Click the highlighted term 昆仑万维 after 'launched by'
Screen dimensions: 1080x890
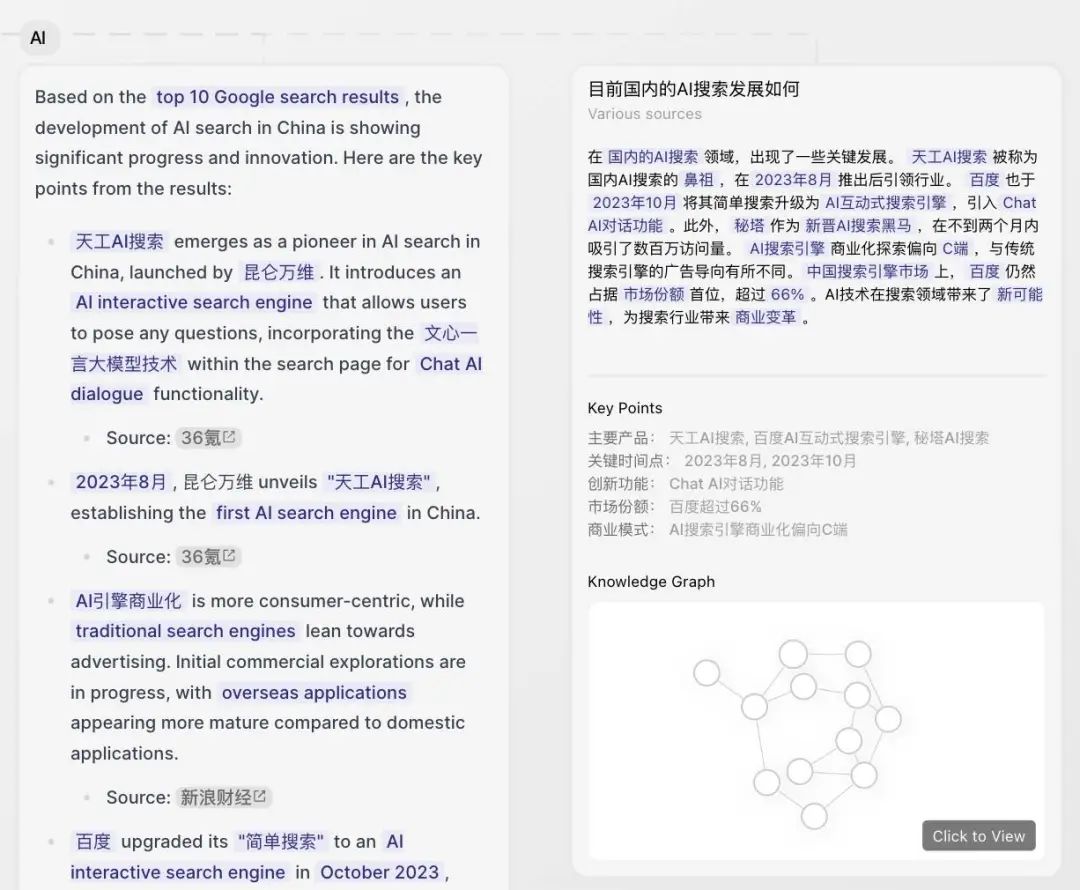click(279, 272)
